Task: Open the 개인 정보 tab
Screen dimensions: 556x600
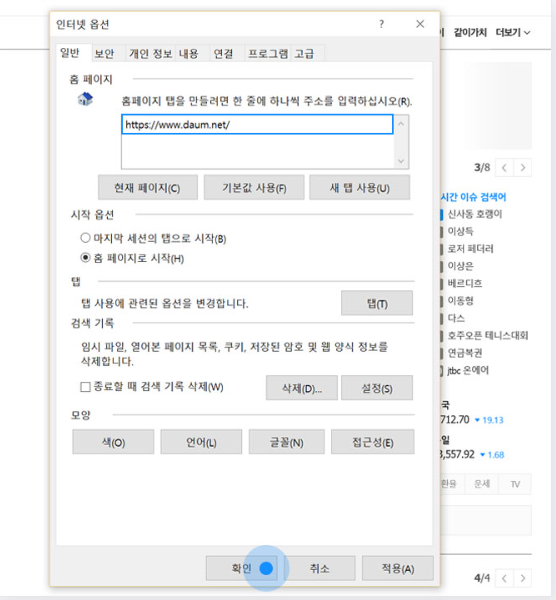Action: coord(151,54)
